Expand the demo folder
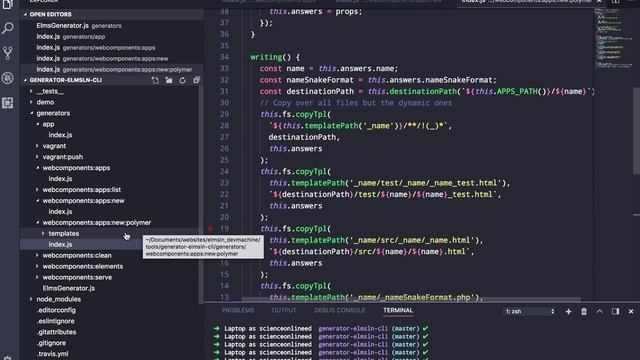640x360 pixels. point(45,102)
